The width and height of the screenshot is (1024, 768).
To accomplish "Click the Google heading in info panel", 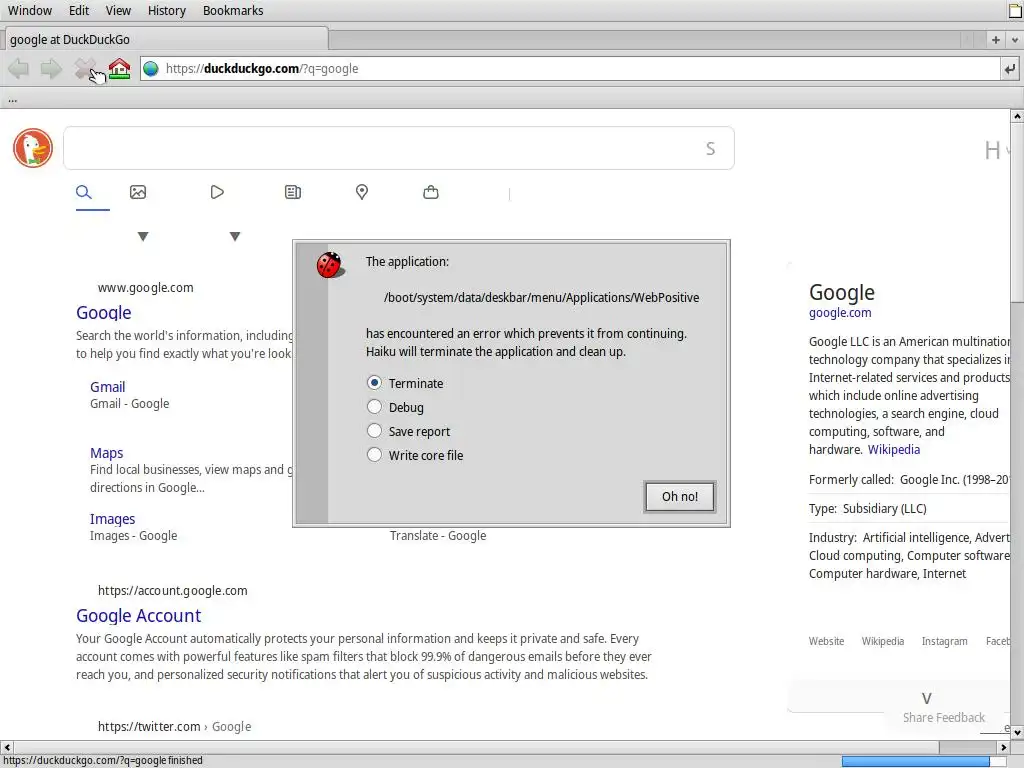I will (x=841, y=293).
